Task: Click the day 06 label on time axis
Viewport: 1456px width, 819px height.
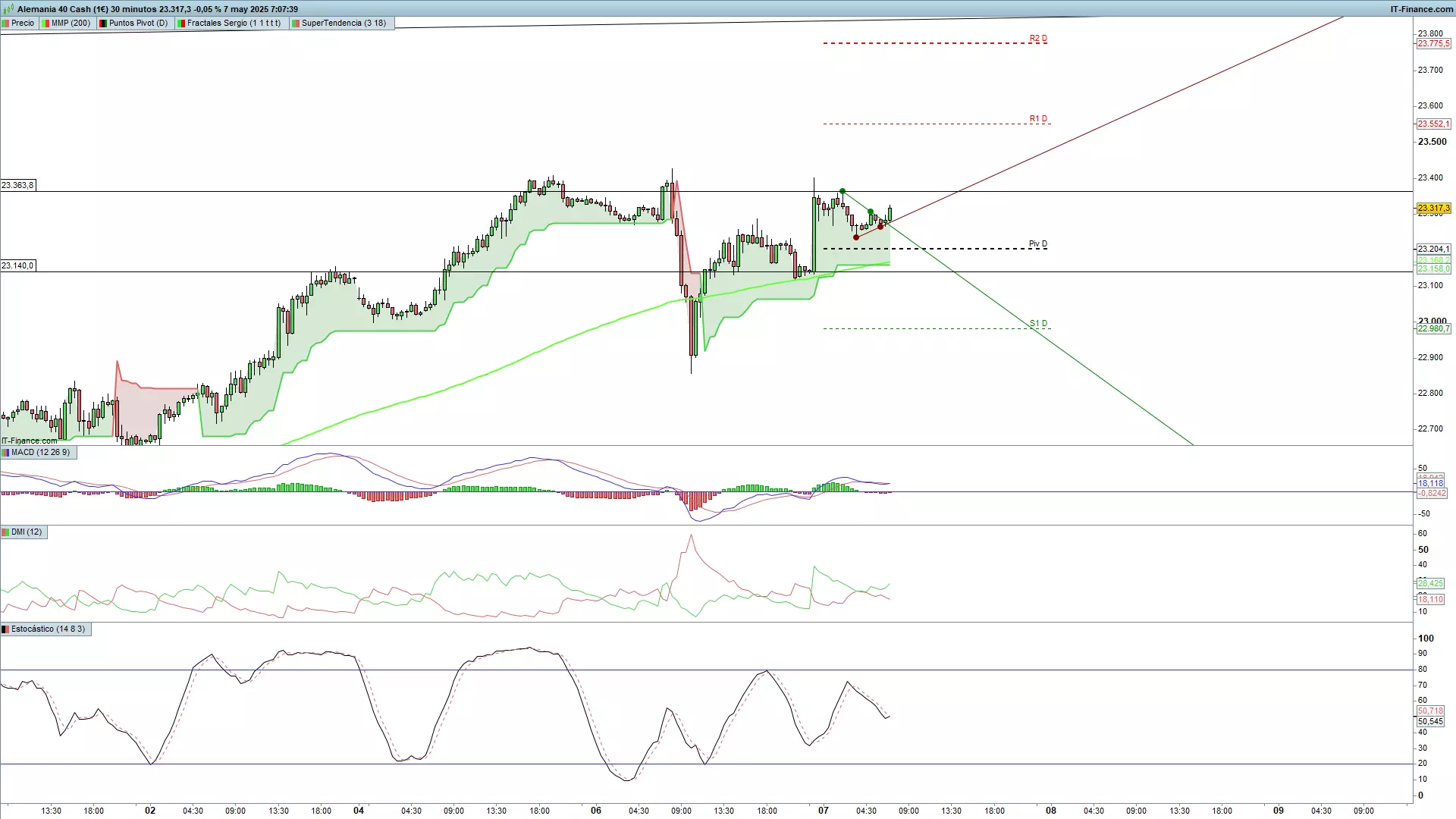Action: pos(596,811)
